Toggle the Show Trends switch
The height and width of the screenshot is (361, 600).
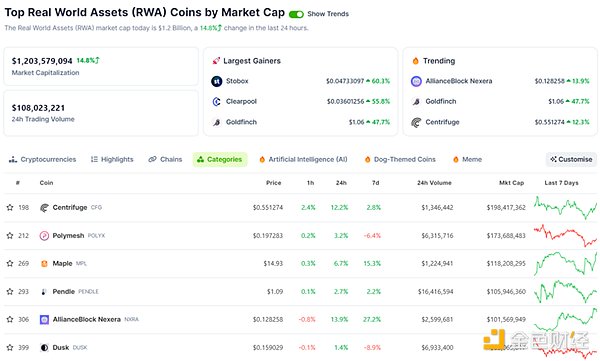pos(296,14)
